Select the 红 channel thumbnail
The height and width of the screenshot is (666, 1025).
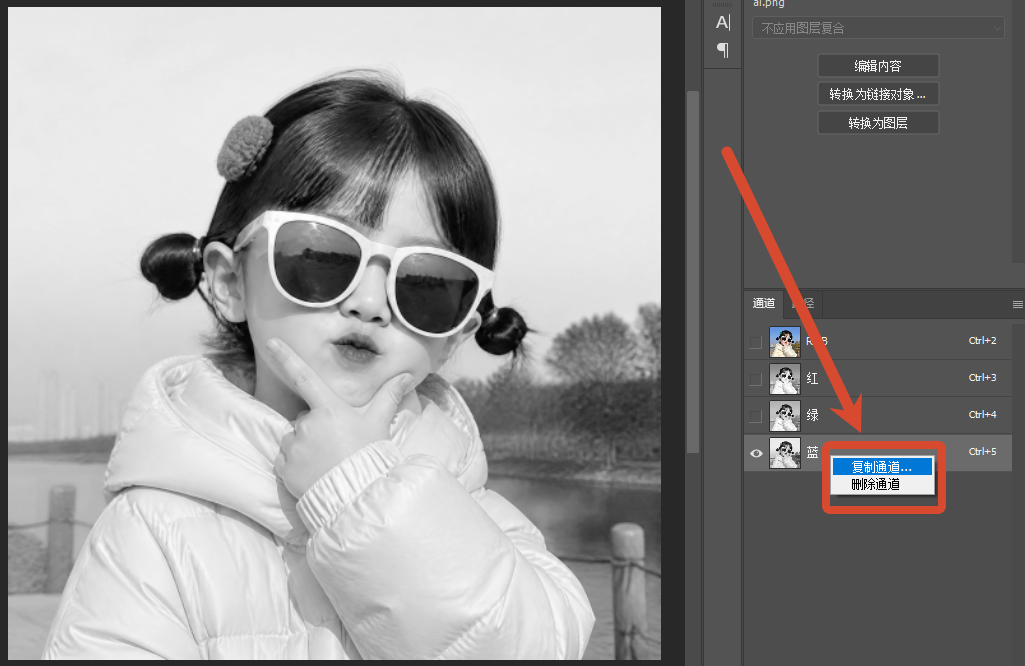(784, 379)
